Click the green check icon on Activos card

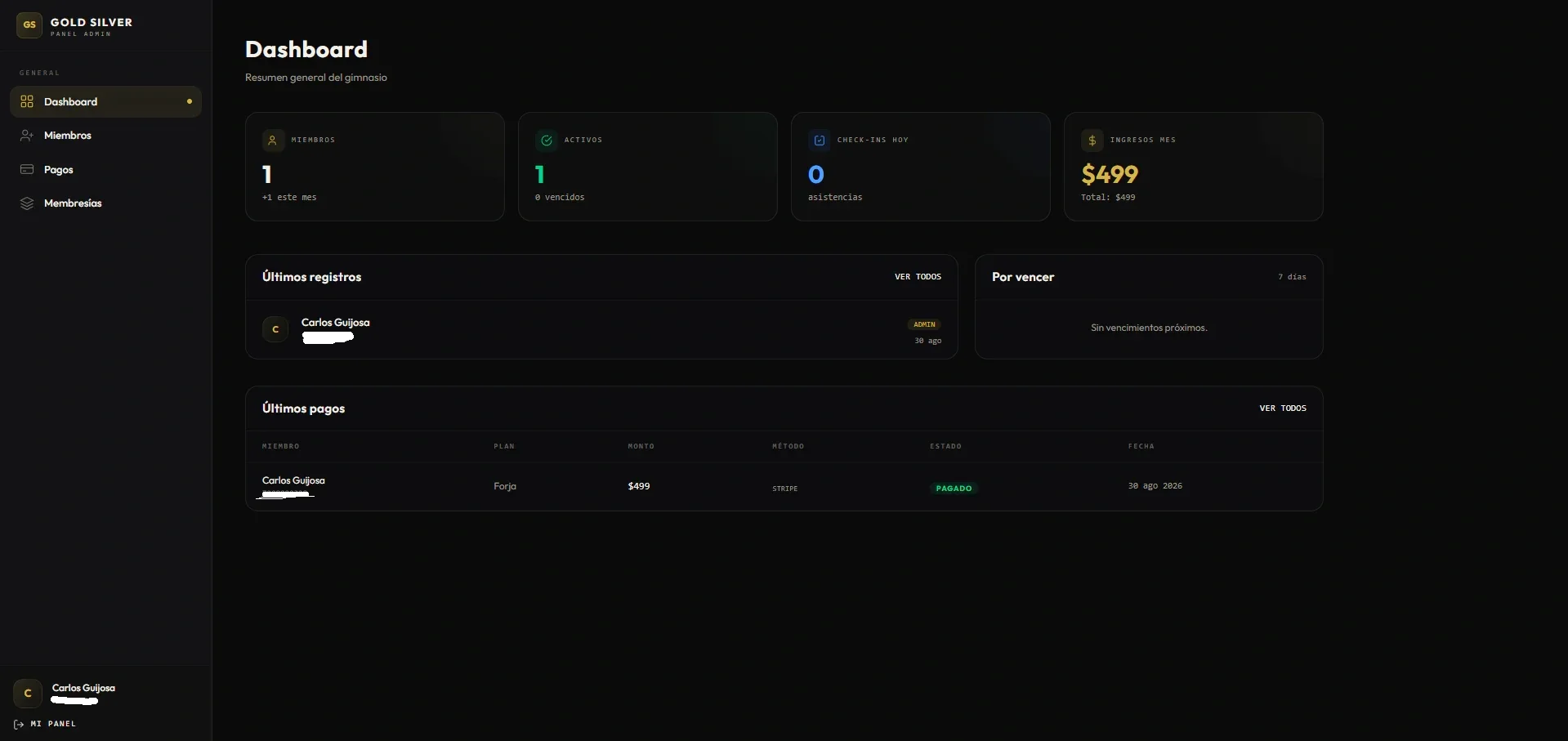(546, 141)
